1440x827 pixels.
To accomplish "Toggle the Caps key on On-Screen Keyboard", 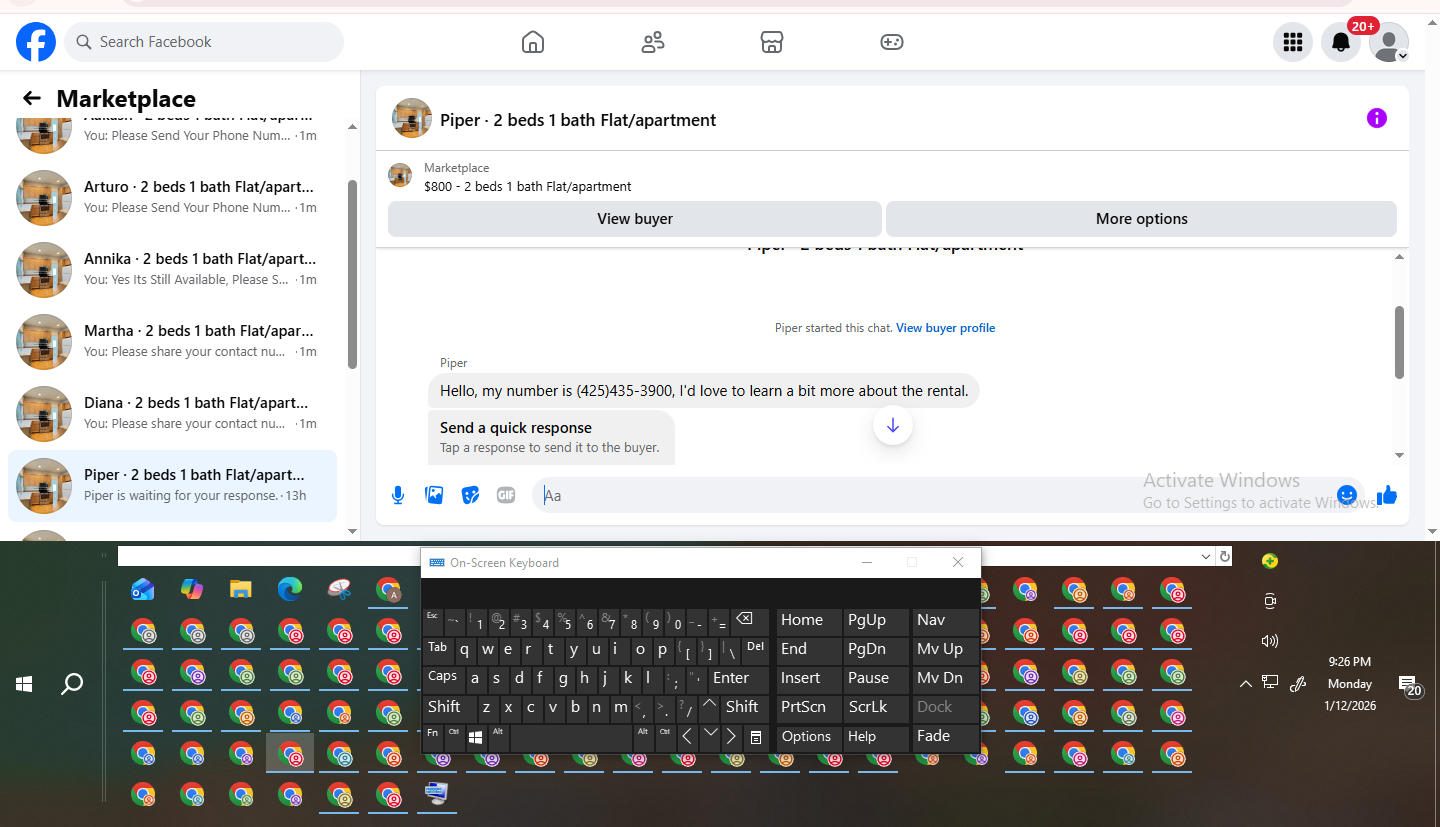I will click(442, 678).
